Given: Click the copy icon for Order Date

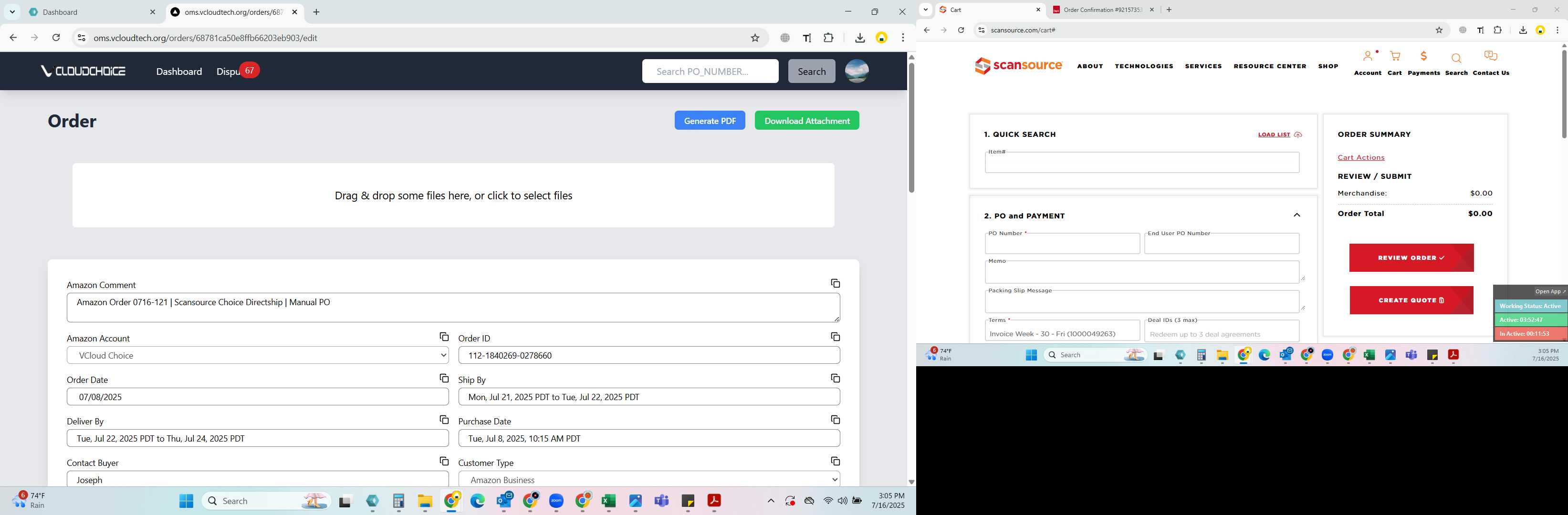Looking at the screenshot, I should click(444, 378).
